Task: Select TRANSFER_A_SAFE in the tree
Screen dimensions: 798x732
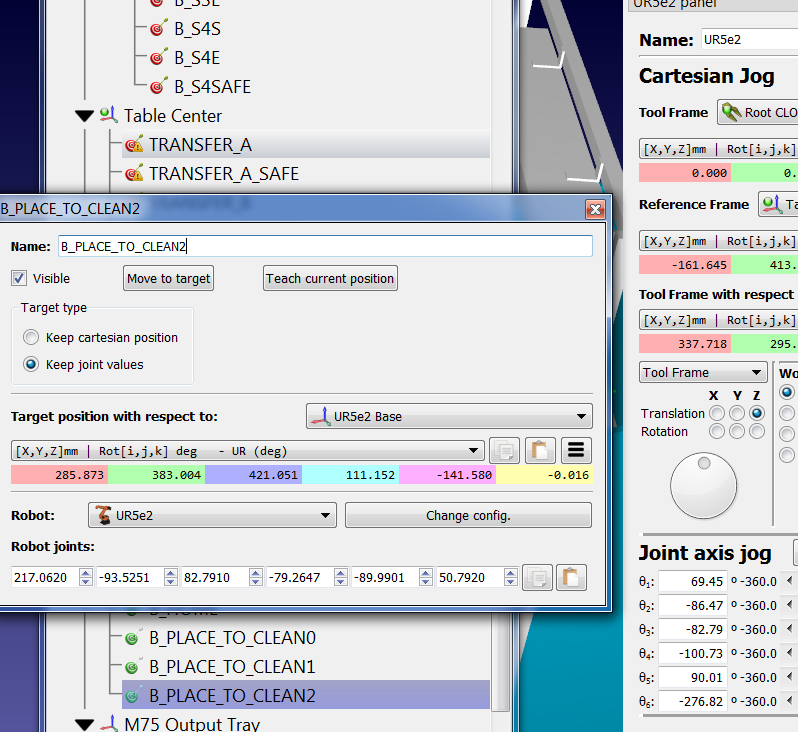Action: (223, 174)
